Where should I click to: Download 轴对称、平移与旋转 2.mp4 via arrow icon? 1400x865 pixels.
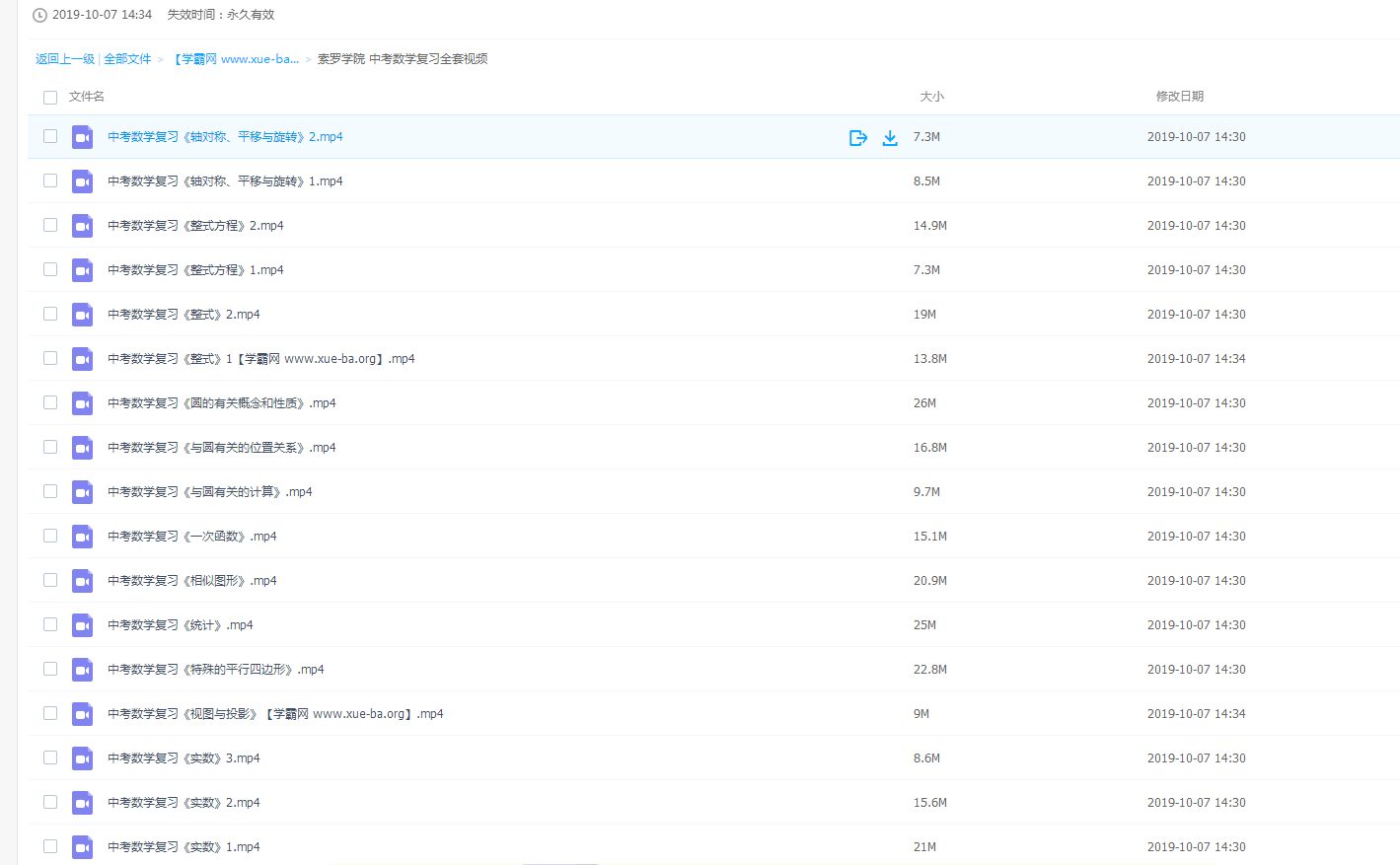point(890,137)
